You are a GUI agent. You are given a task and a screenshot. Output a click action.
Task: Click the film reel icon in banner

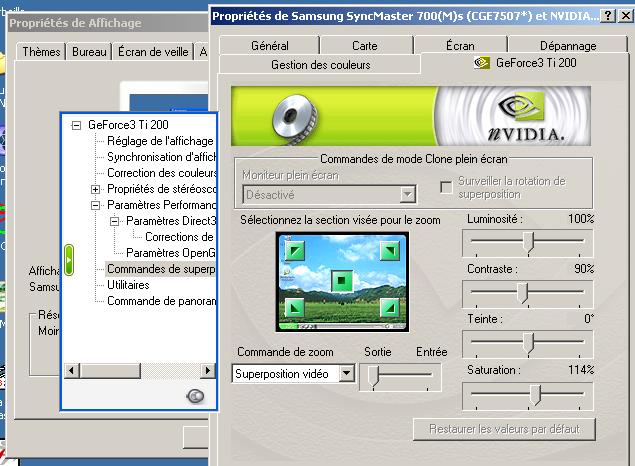(294, 119)
